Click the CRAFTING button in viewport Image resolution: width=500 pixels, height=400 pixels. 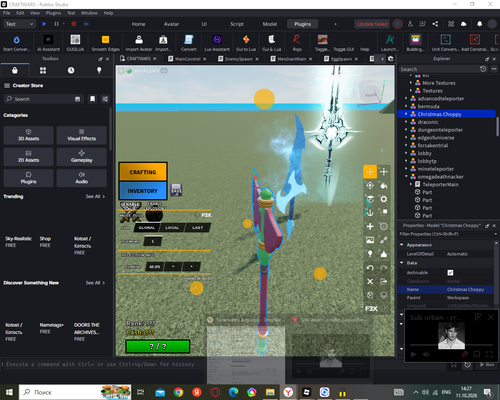click(143, 172)
